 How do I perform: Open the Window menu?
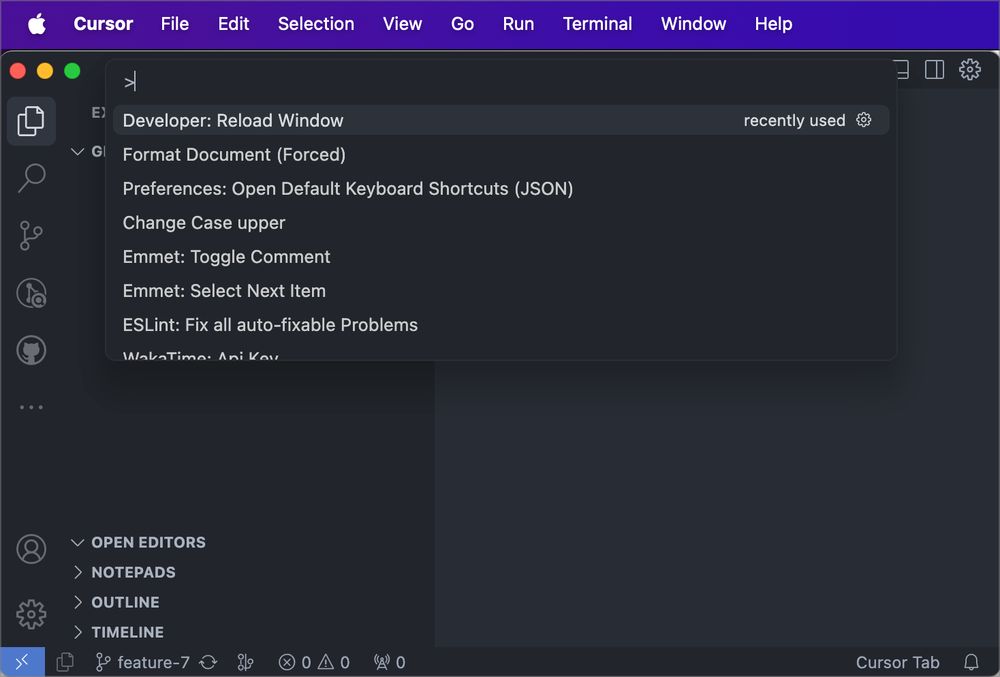693,24
